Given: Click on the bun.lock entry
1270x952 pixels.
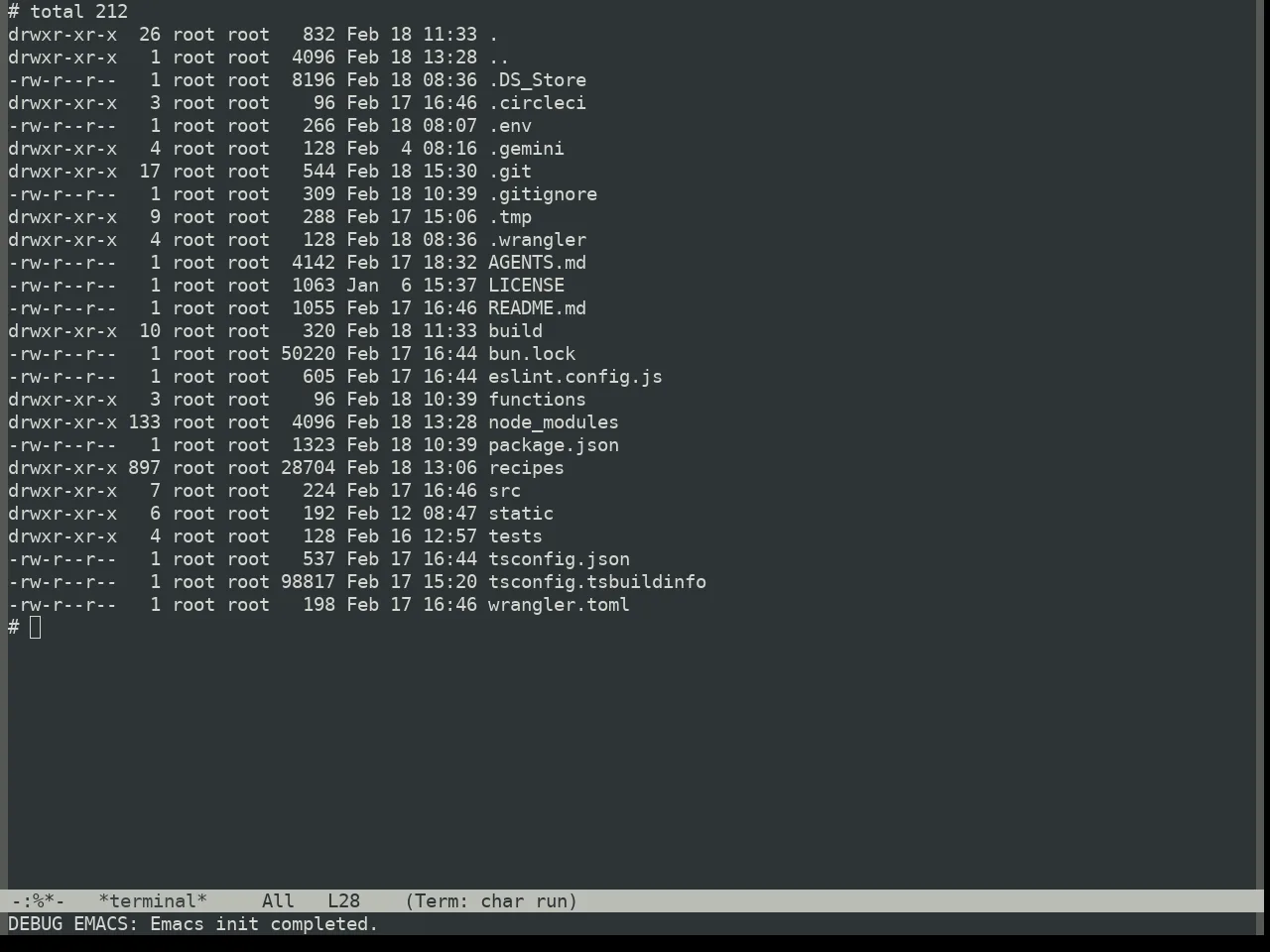Looking at the screenshot, I should pyautogui.click(x=532, y=354).
